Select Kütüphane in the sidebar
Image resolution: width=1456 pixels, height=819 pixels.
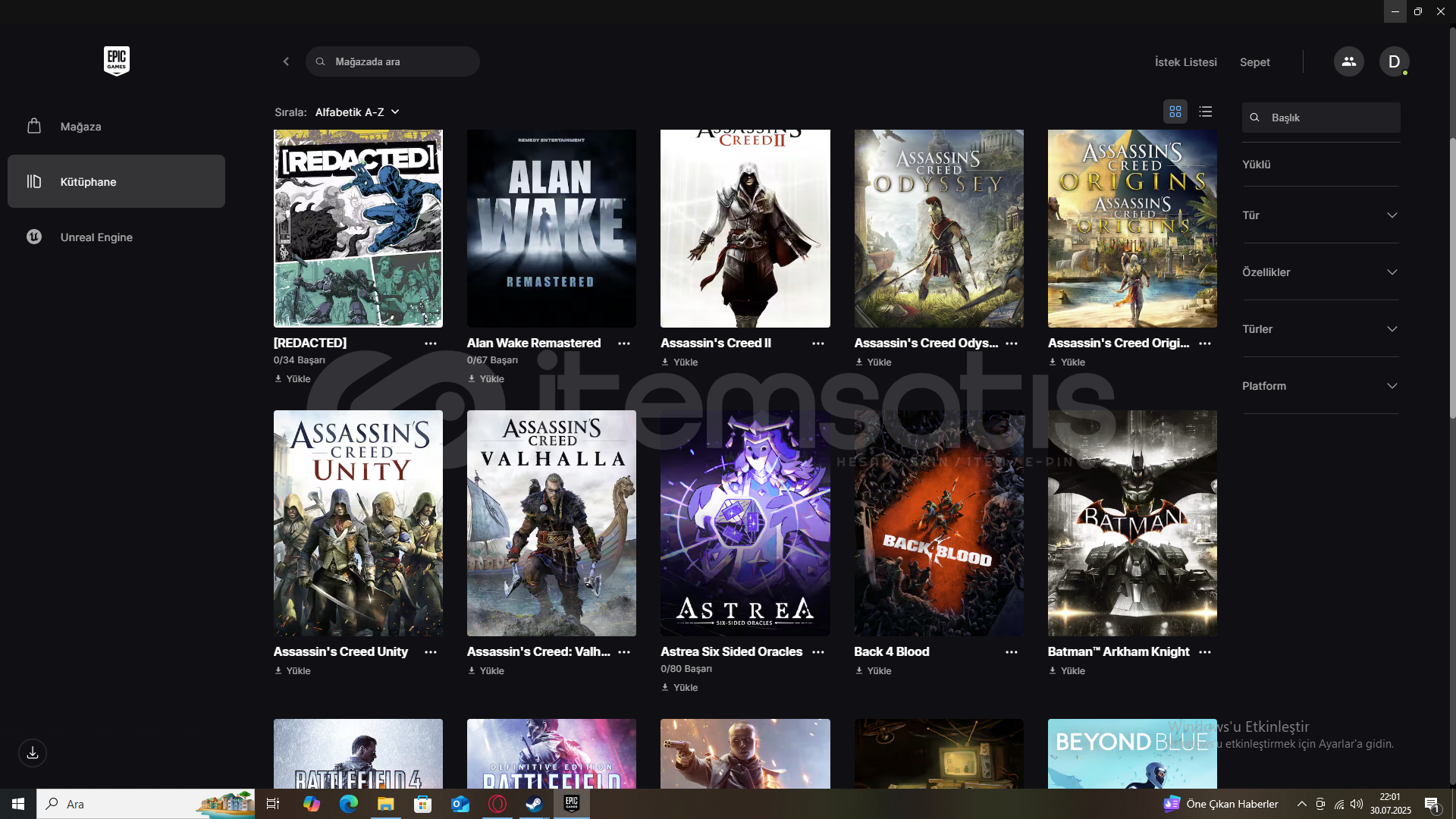116,181
